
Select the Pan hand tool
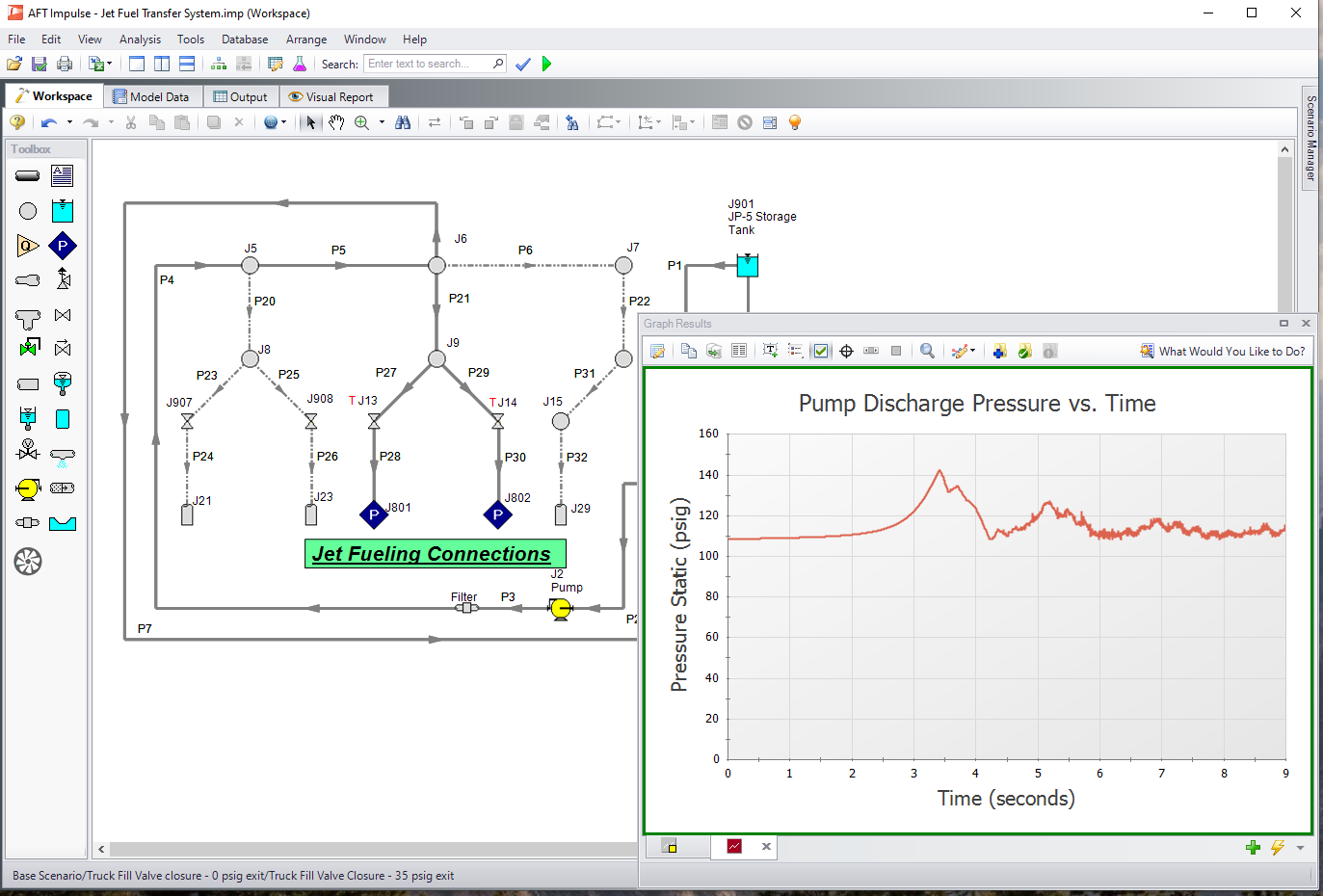pos(336,122)
